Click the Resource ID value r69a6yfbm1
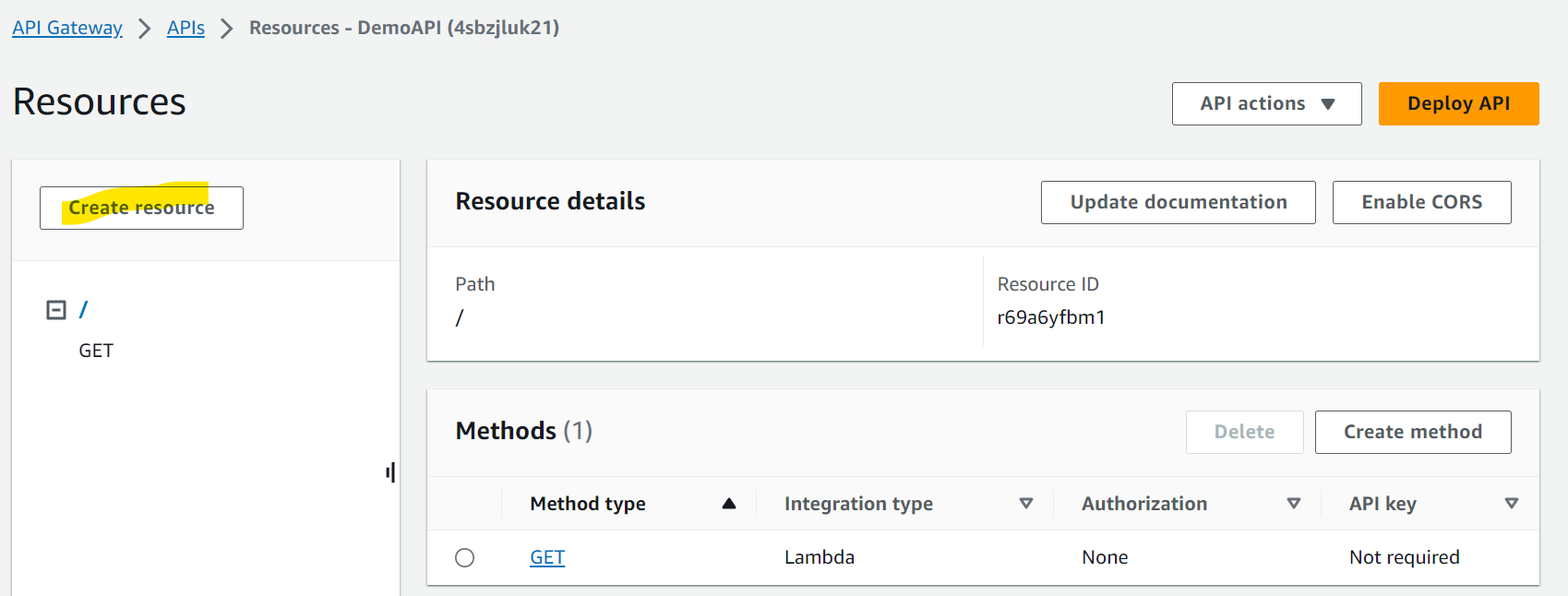The height and width of the screenshot is (596, 1568). 1051,317
